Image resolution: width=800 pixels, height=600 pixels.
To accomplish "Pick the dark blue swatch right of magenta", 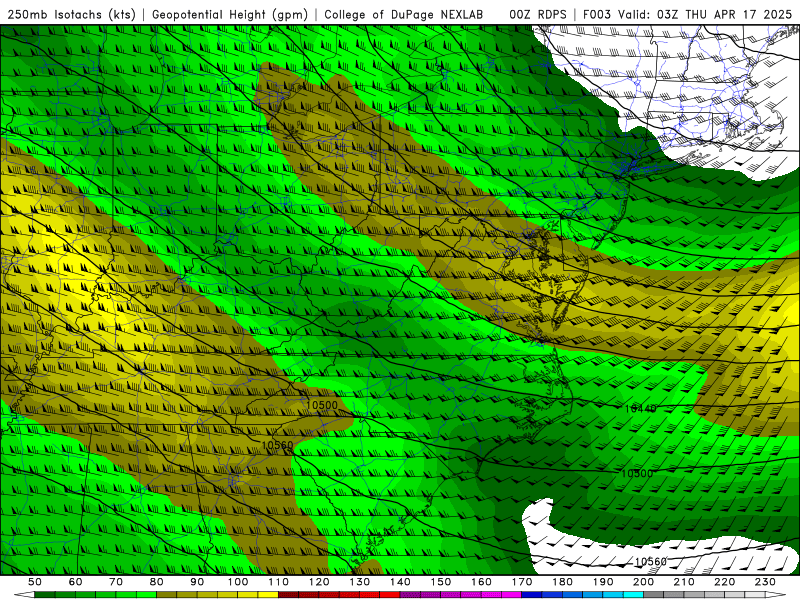I will coord(531,594).
